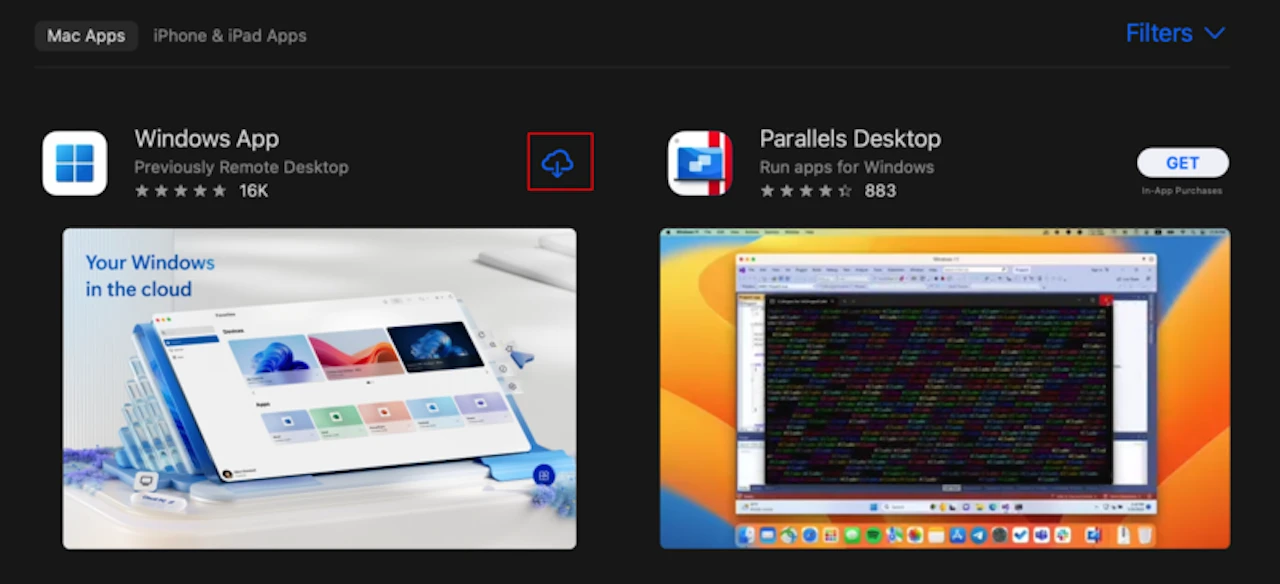Click the In-App Purchases label
The width and height of the screenshot is (1280, 584).
pyautogui.click(x=1182, y=190)
